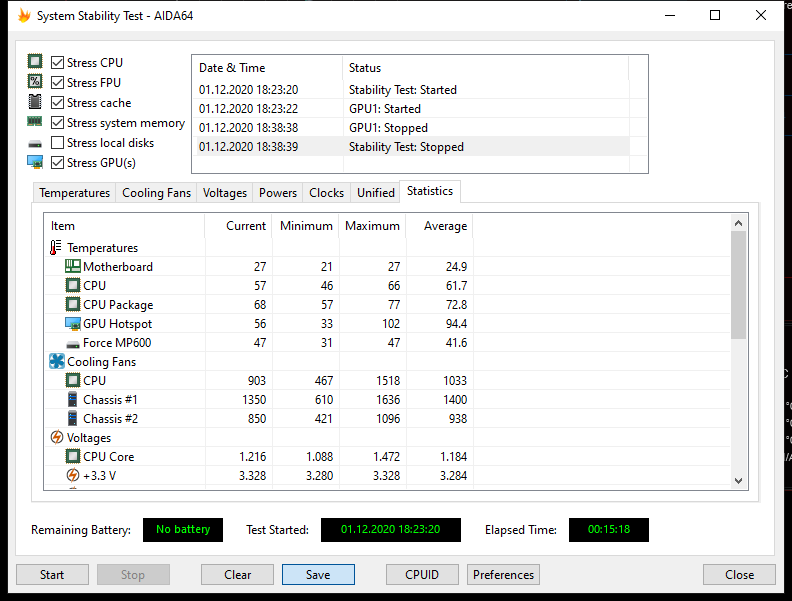Switch to the Voltages tab
The image size is (792, 601).
point(225,193)
